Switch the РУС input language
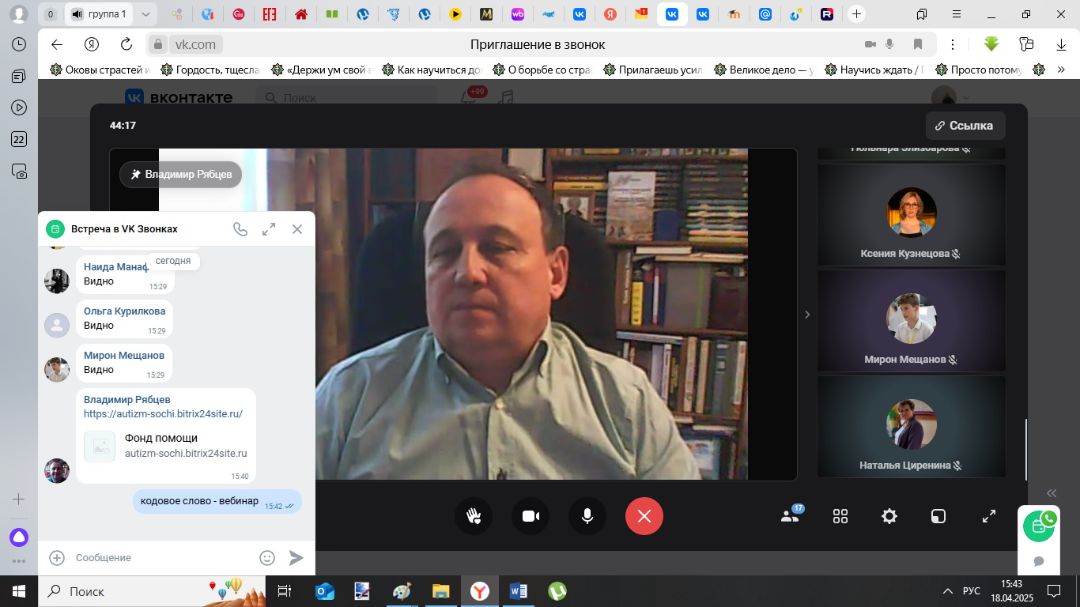 [971, 591]
